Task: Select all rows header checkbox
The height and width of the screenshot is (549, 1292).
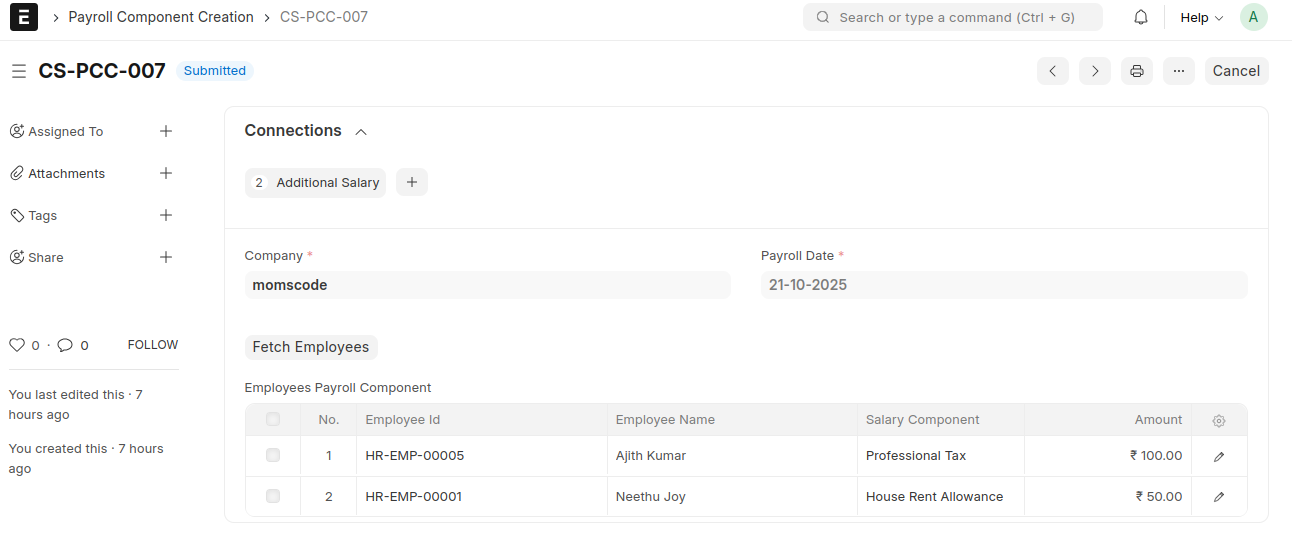Action: (x=273, y=420)
